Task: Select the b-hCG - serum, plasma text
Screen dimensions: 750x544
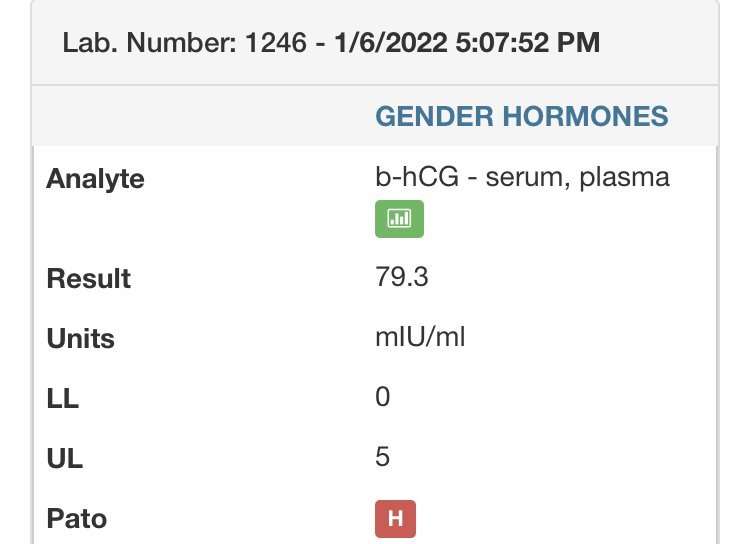Action: 521,178
